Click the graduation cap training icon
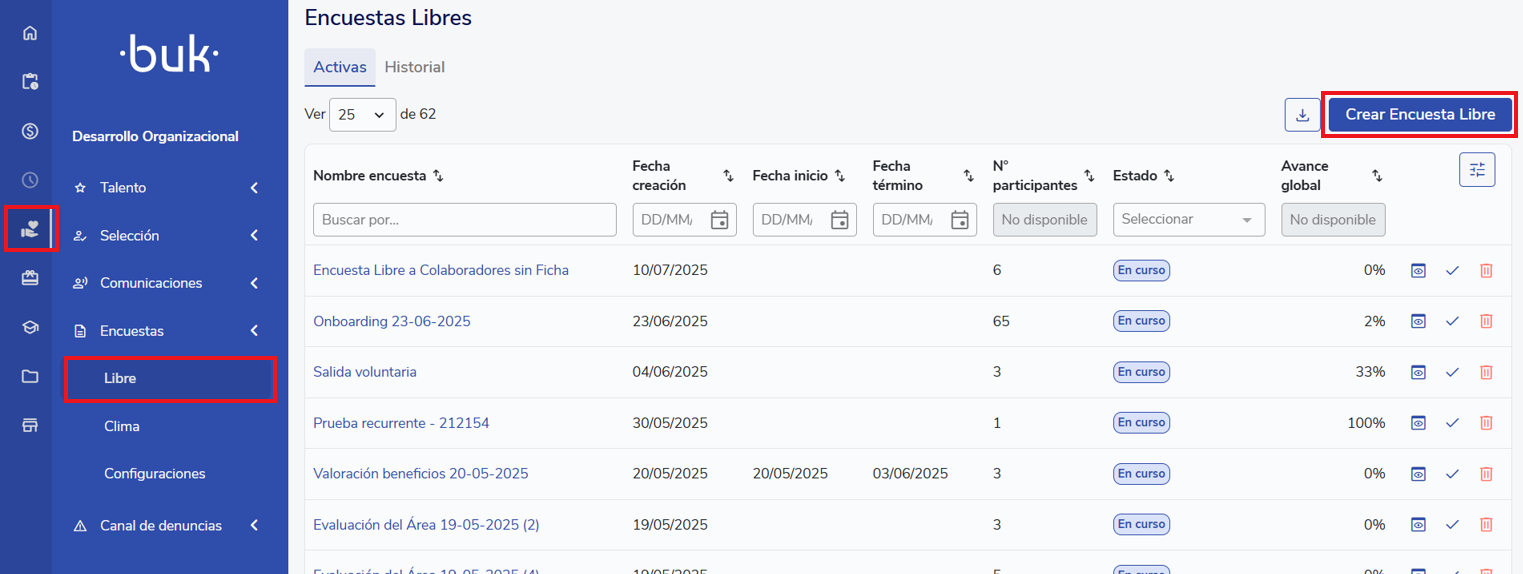This screenshot has height=574, width=1523. click(x=30, y=327)
